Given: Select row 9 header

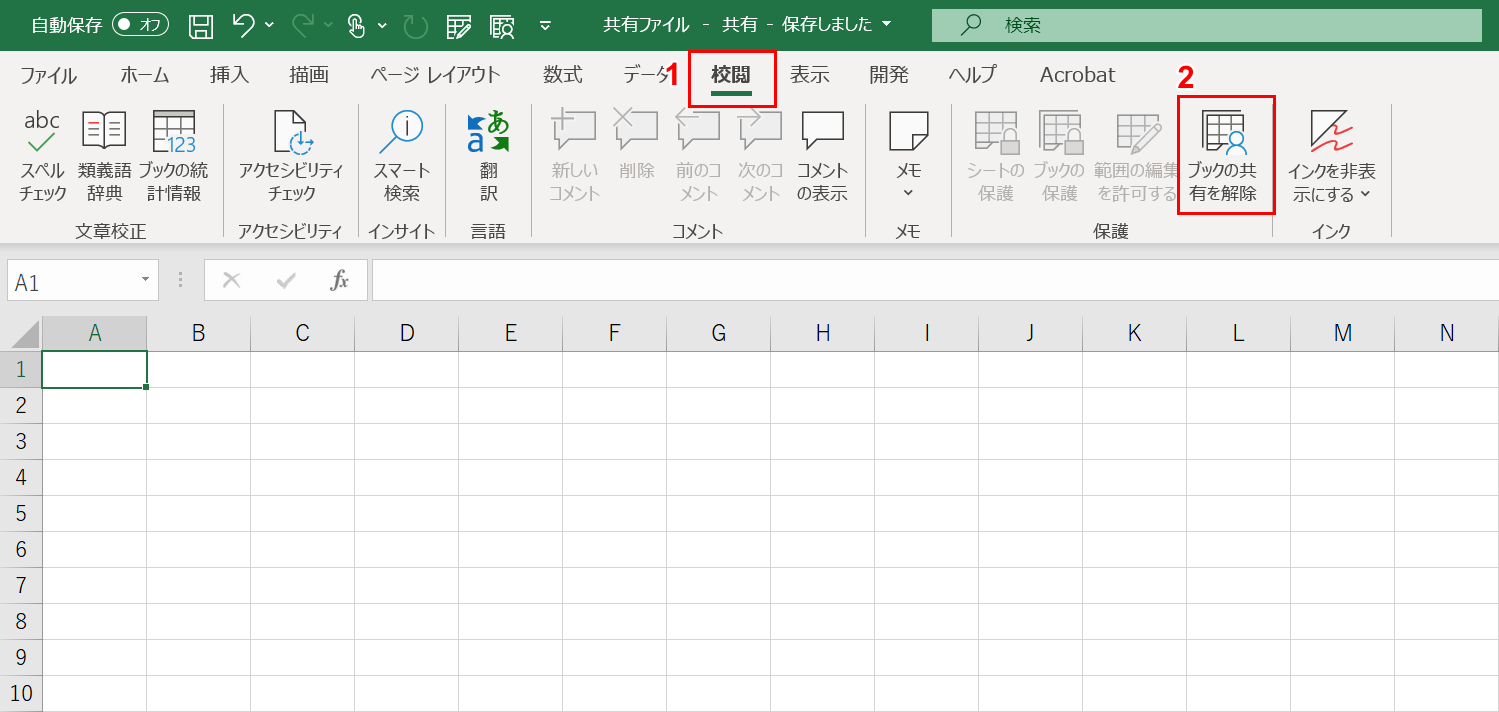Looking at the screenshot, I should [21, 657].
